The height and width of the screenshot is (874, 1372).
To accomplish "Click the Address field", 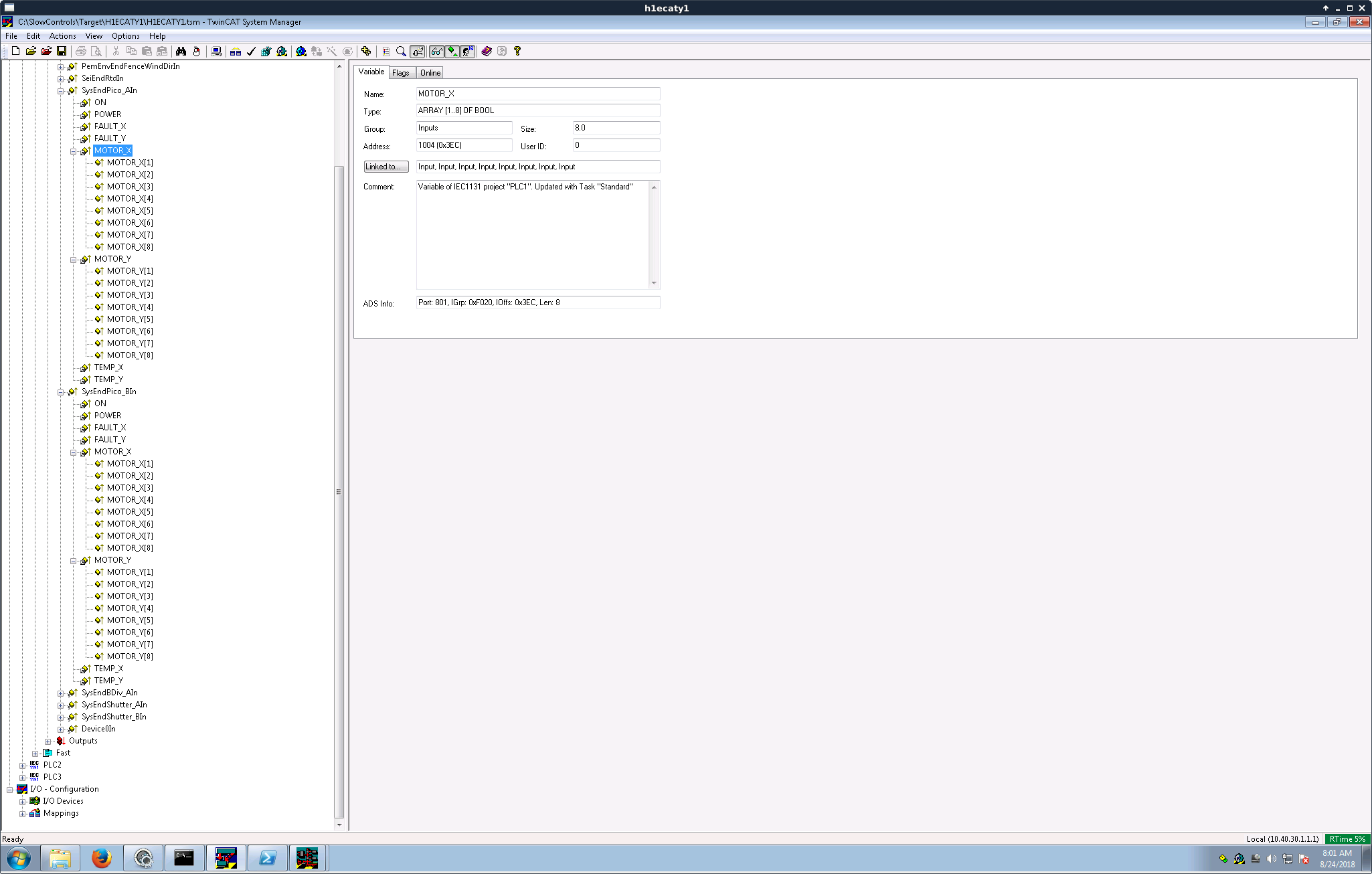I will point(464,145).
